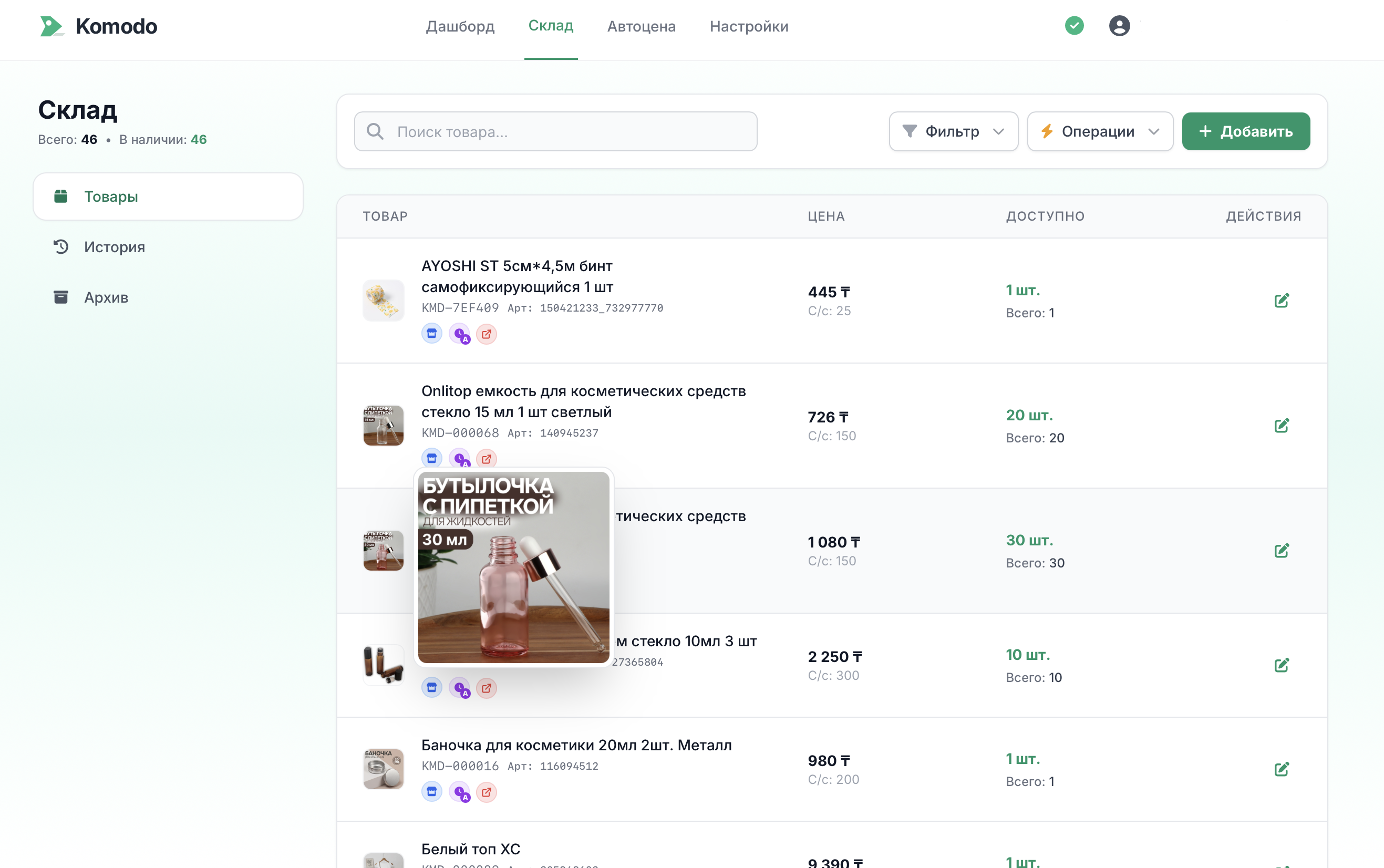1384x868 pixels.
Task: Click blue store icon under Onlitop 15 мл
Action: pyautogui.click(x=432, y=458)
